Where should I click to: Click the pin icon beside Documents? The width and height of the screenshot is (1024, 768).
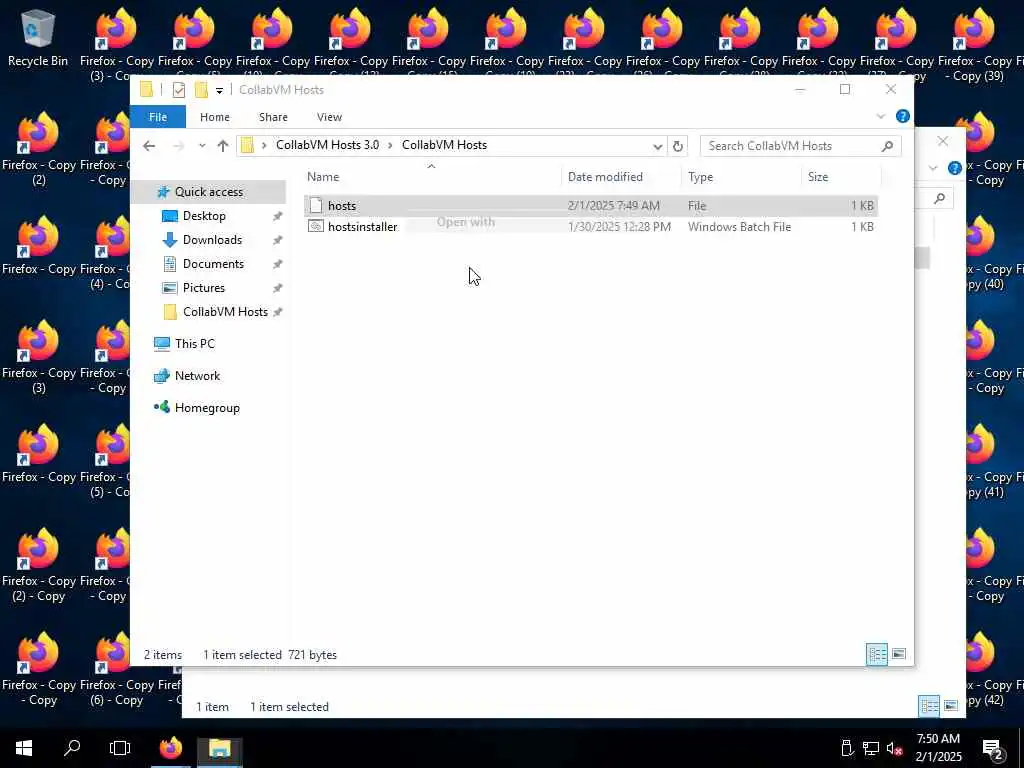[278, 264]
